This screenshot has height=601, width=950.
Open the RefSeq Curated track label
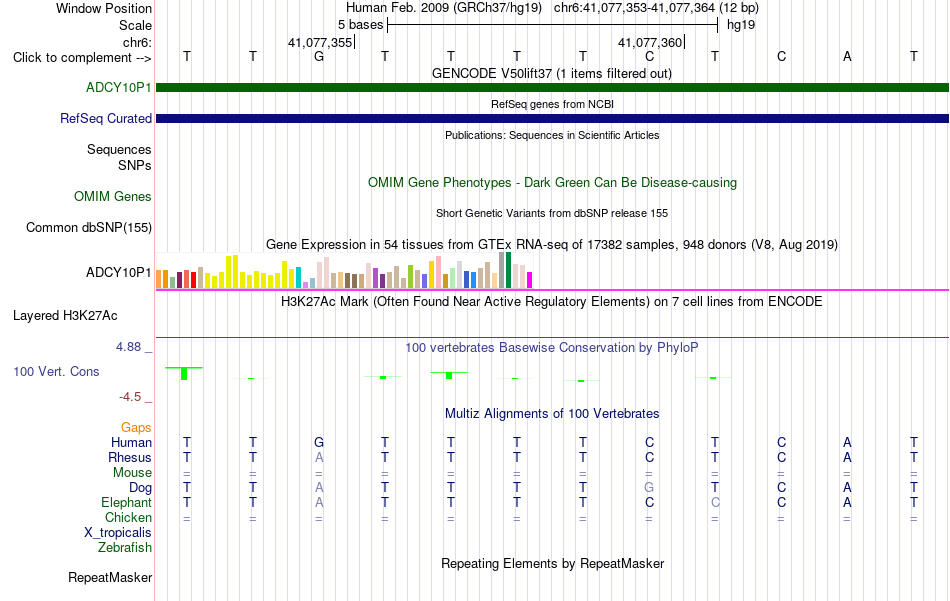click(106, 118)
